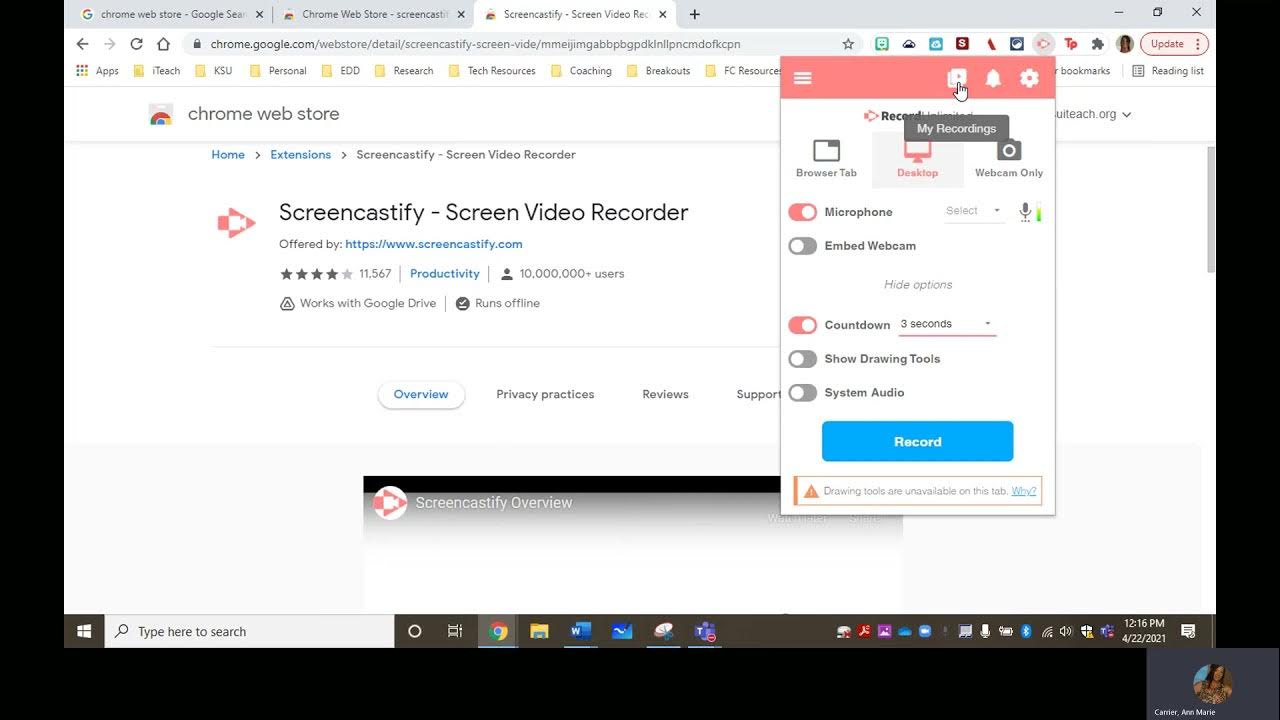
Task: Open My Recordings in Screencastify
Action: click(957, 78)
